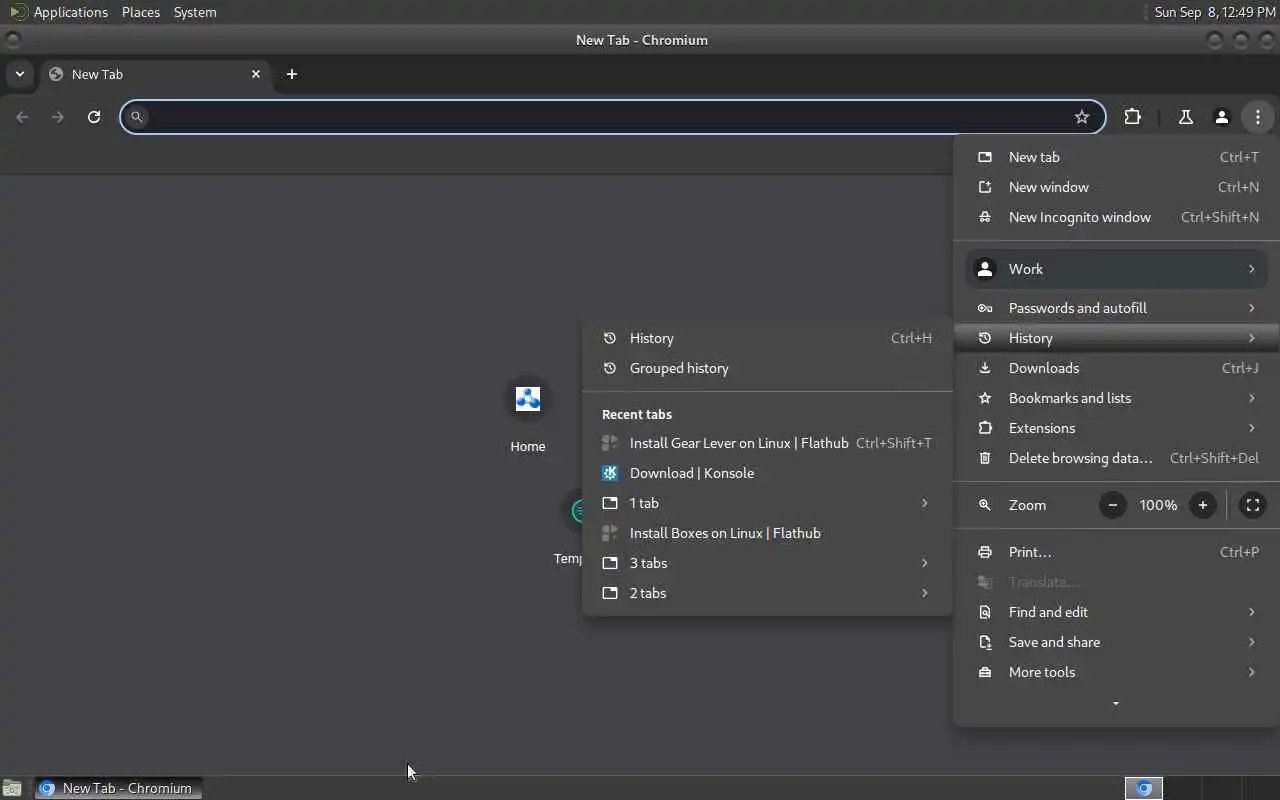The image size is (1280, 800).
Task: Click the menu's scroll-down arrow
Action: (1116, 704)
